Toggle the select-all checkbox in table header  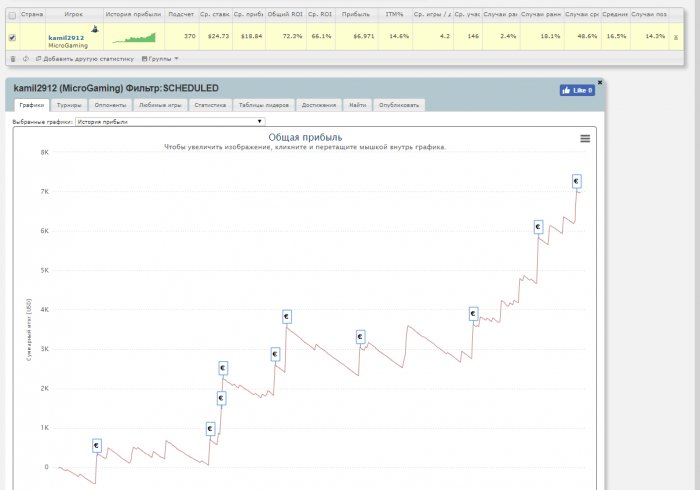click(12, 15)
